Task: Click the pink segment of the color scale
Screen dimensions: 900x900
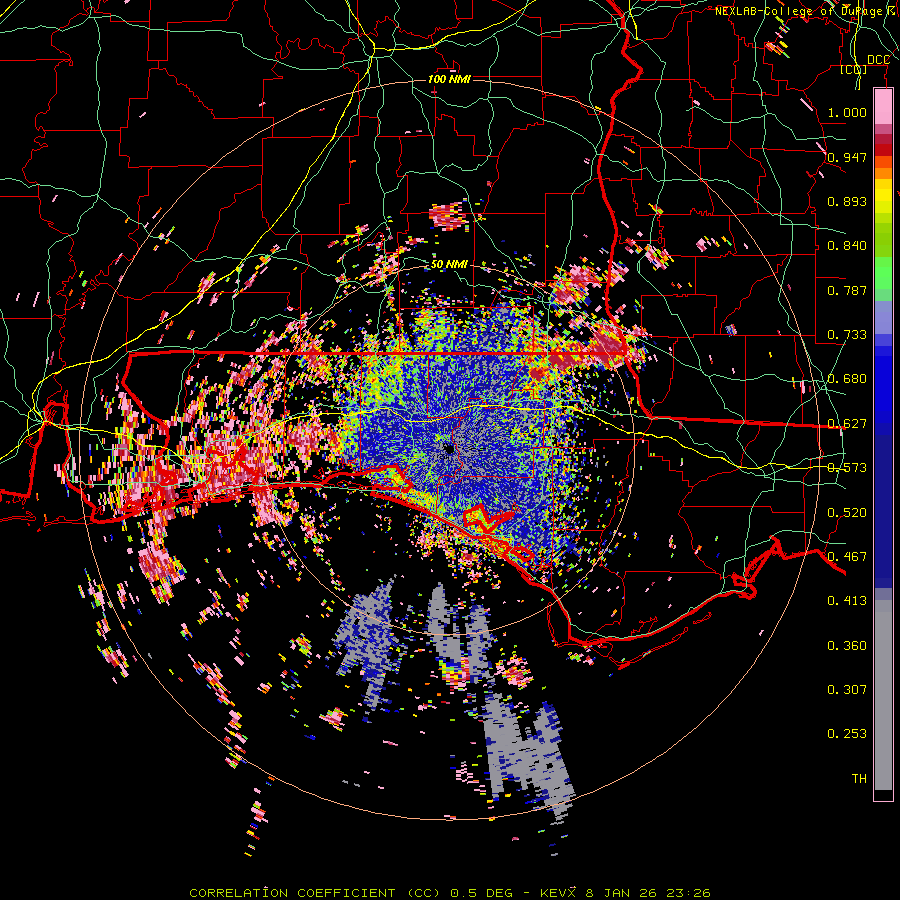Action: point(883,107)
